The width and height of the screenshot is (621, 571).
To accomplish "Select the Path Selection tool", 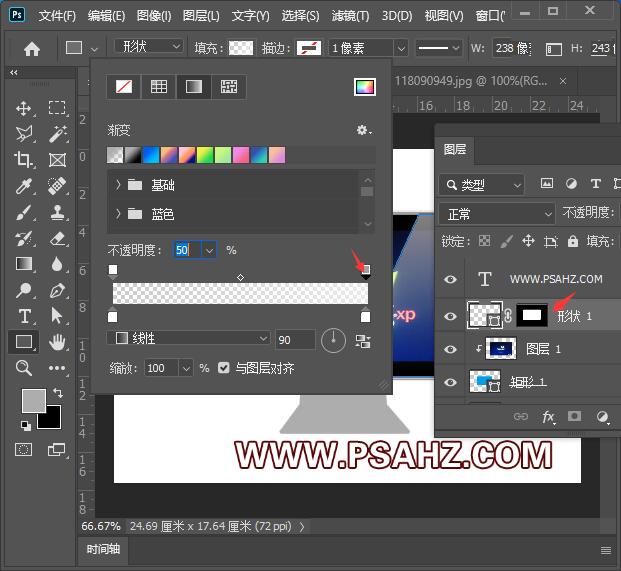I will pos(57,316).
